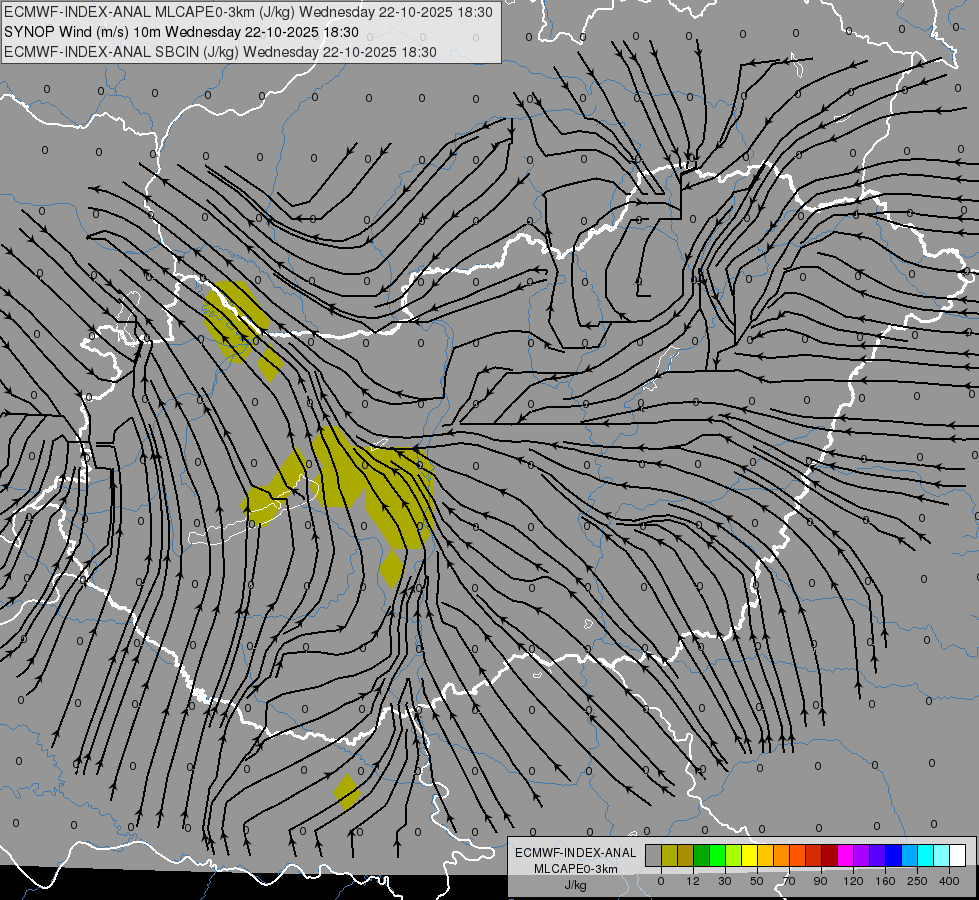Click the MLCAPE0-3km title line at top
The width and height of the screenshot is (979, 900).
coord(248,12)
